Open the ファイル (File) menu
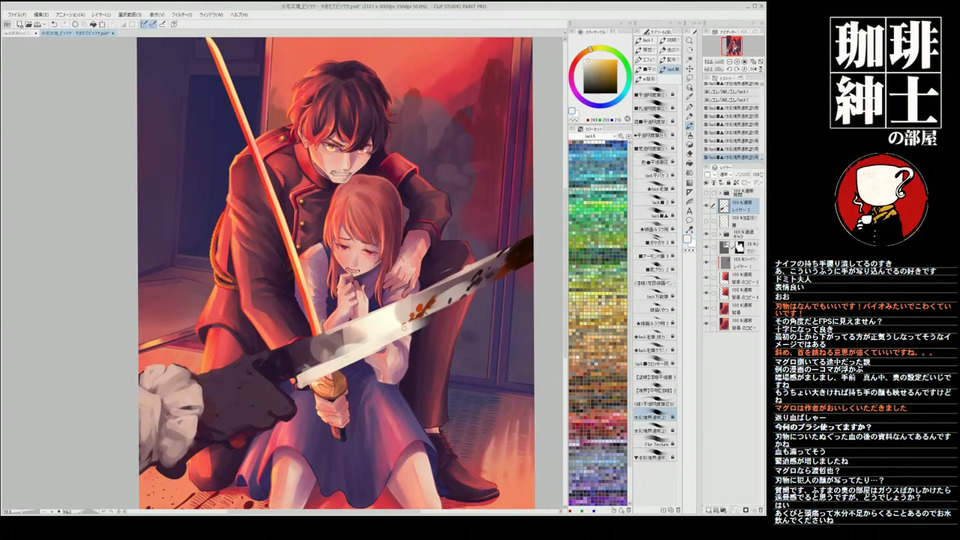Viewport: 960px width, 540px height. (16, 15)
